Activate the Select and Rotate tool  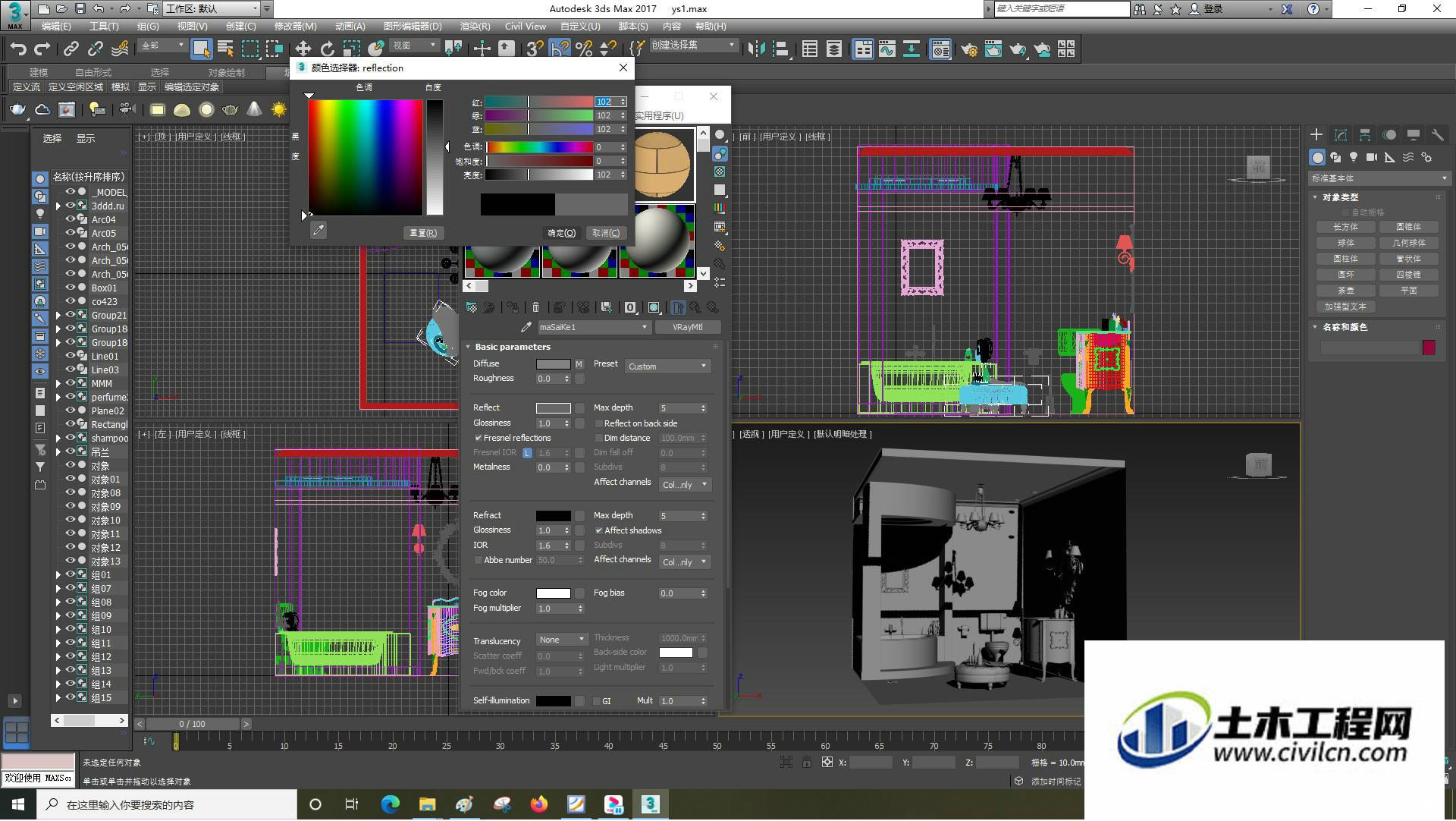click(327, 49)
